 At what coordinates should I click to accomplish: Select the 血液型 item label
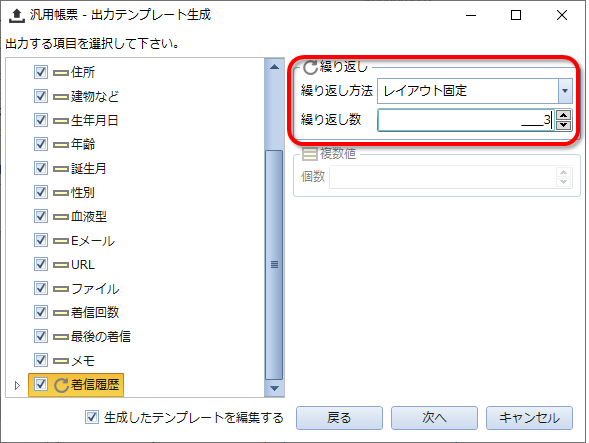(89, 216)
